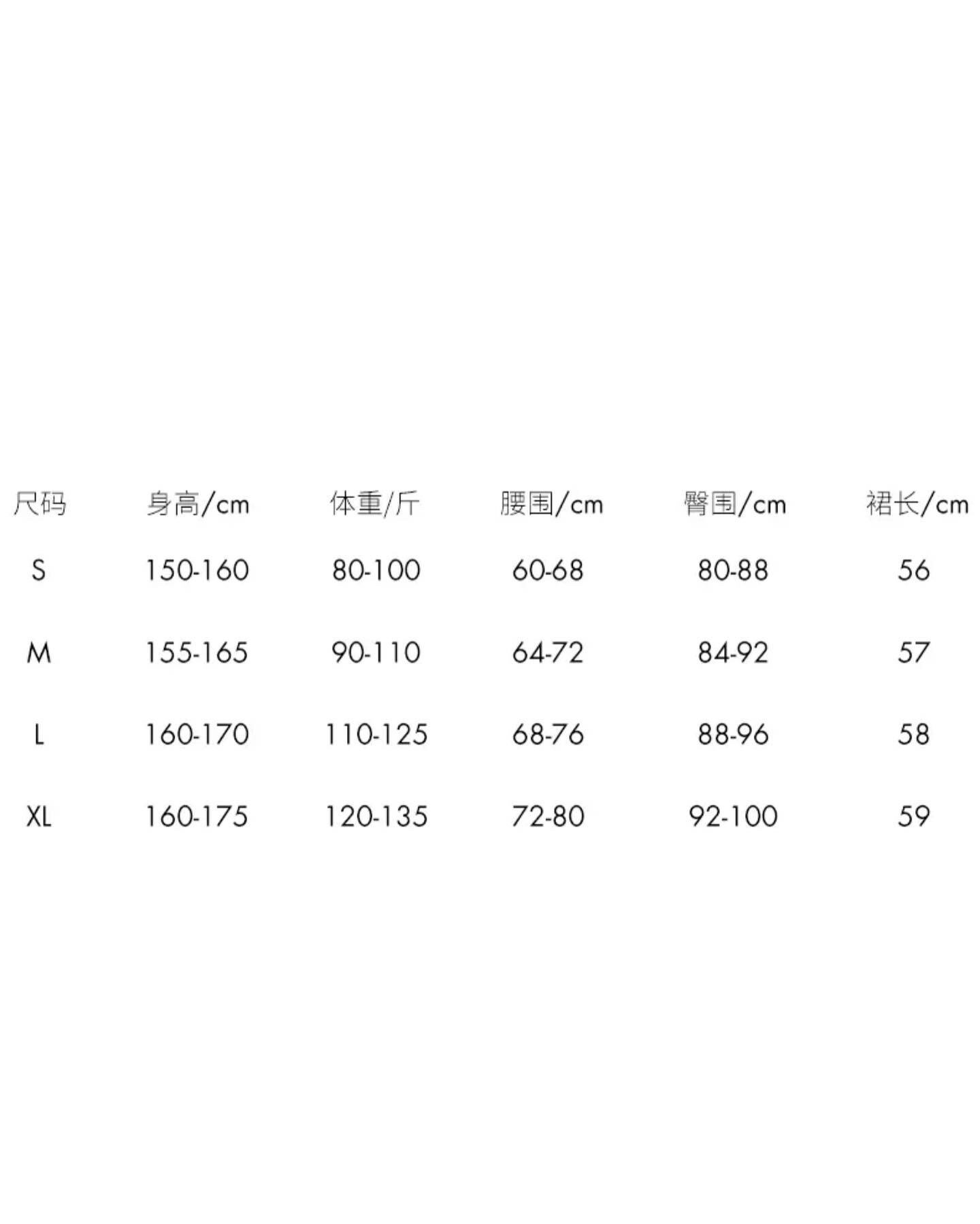Click the 110-125 weight value
Viewport: 980px width, 1224px height.
pyautogui.click(x=376, y=735)
